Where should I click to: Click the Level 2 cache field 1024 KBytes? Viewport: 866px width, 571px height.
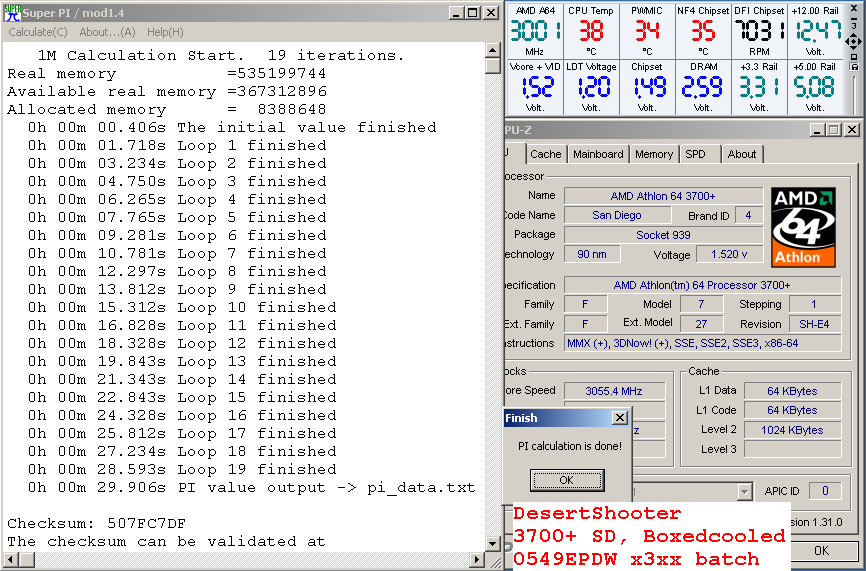tap(792, 430)
